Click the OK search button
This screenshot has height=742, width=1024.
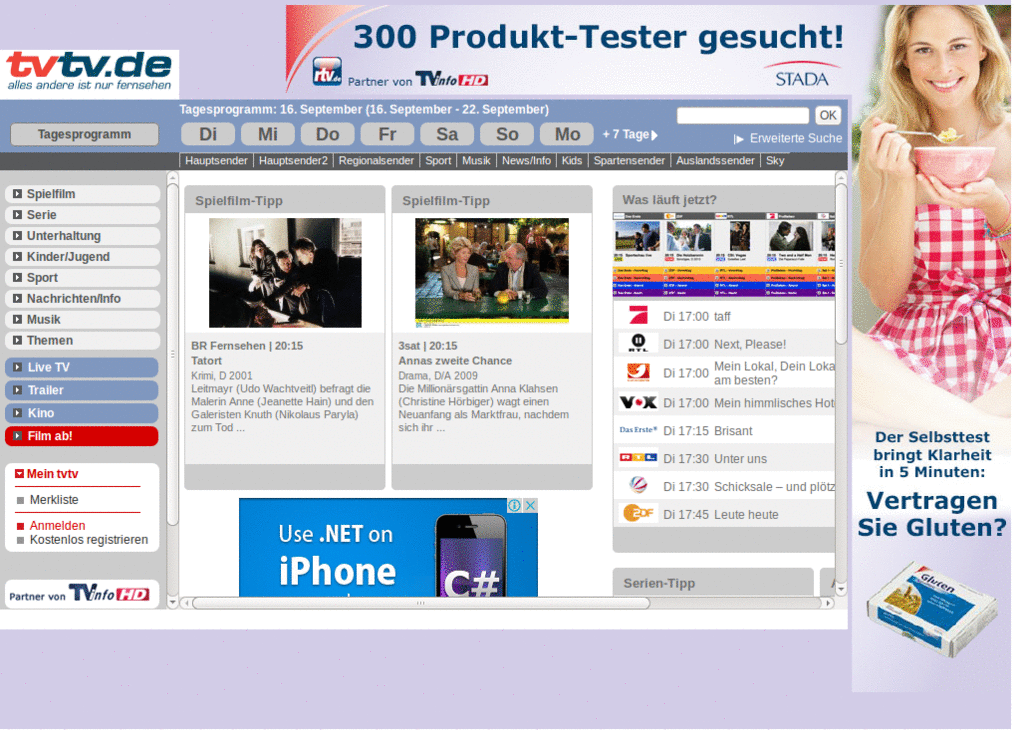828,116
